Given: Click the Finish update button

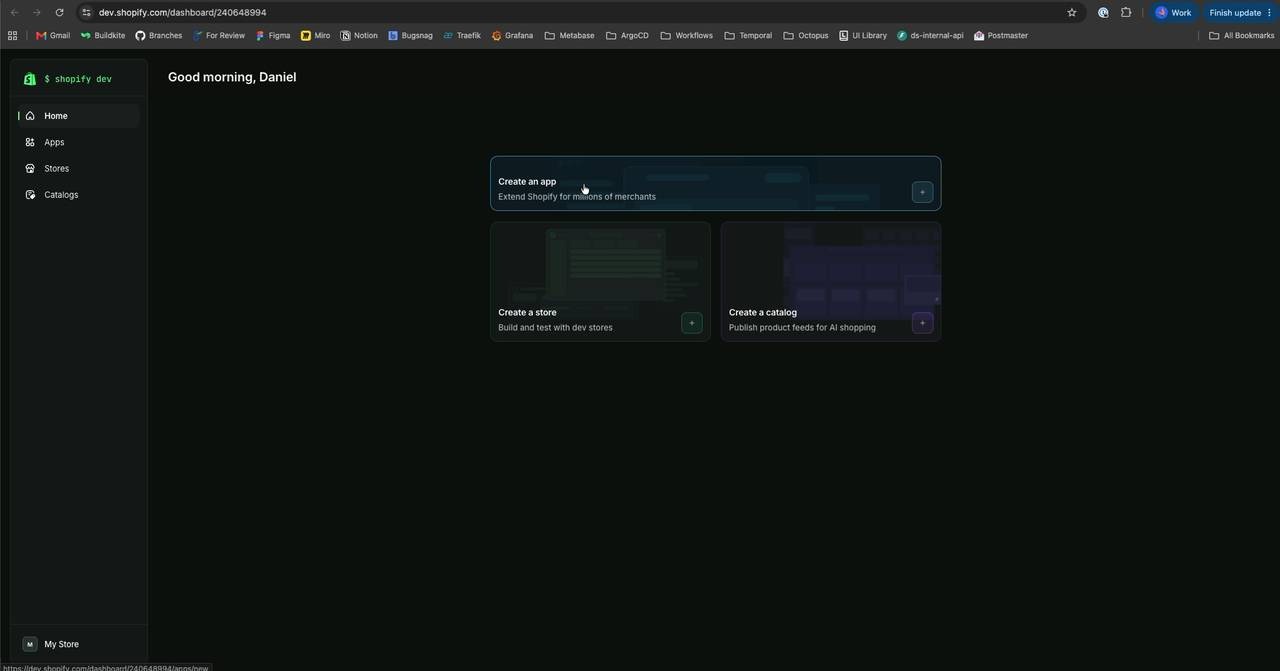Looking at the screenshot, I should click(x=1240, y=13).
